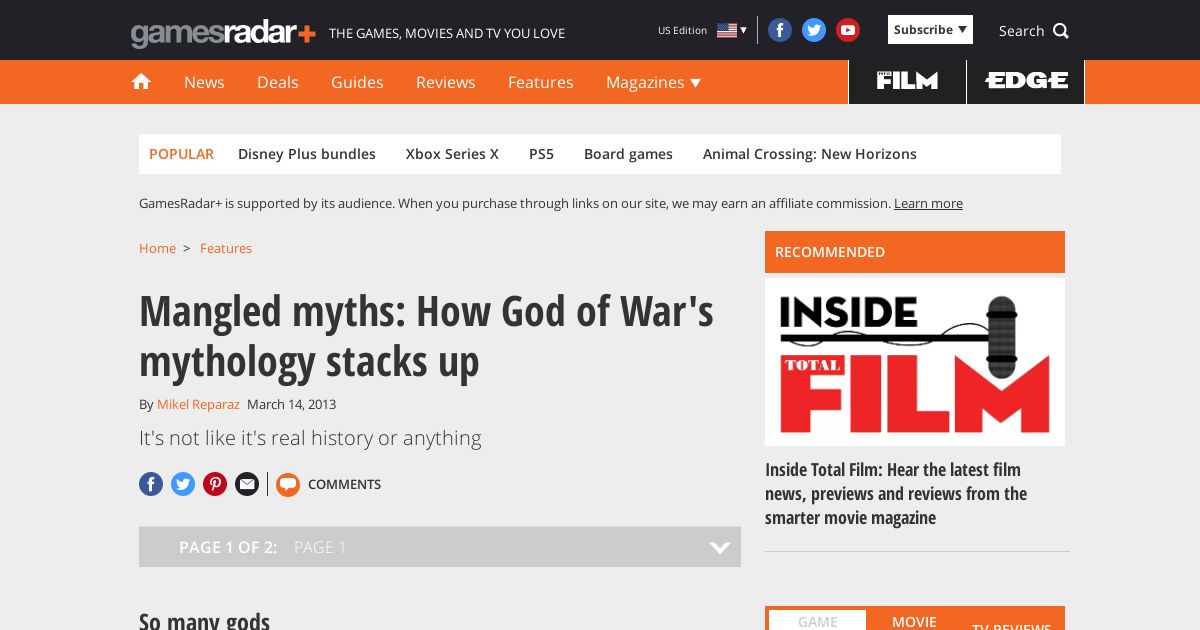Share article on Twitter

pyautogui.click(x=183, y=484)
